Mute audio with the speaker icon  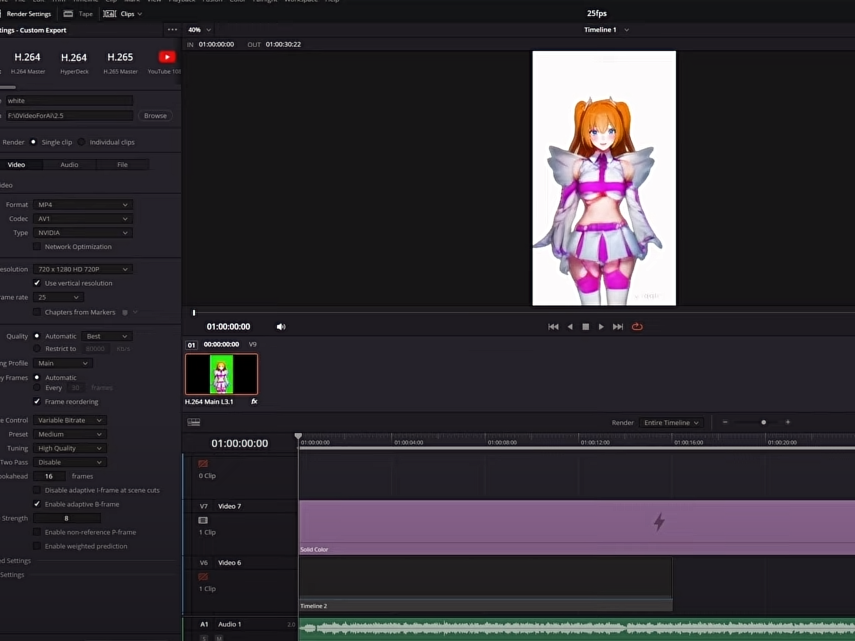[281, 326]
